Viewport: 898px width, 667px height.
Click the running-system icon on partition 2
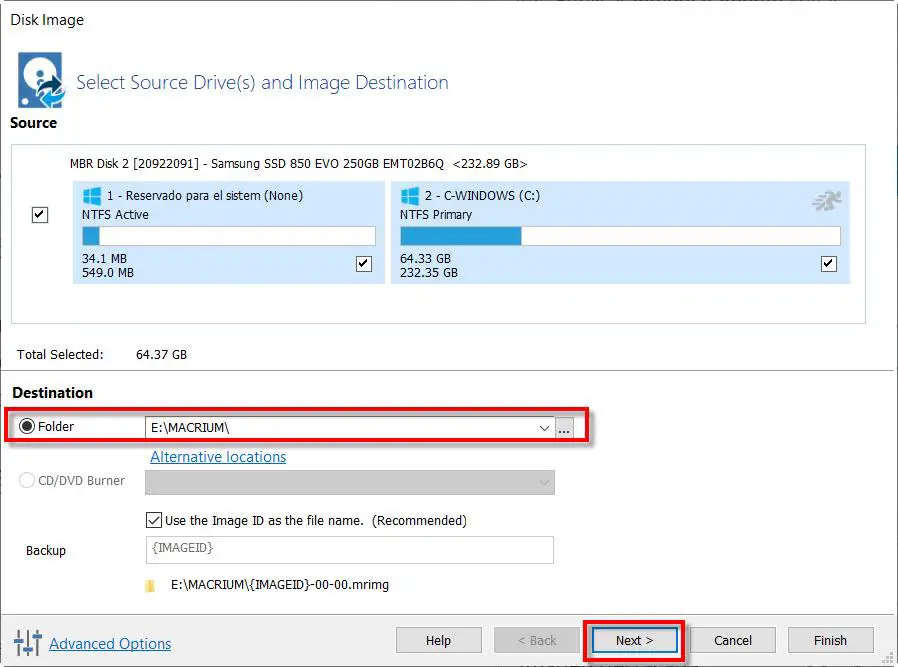(826, 201)
